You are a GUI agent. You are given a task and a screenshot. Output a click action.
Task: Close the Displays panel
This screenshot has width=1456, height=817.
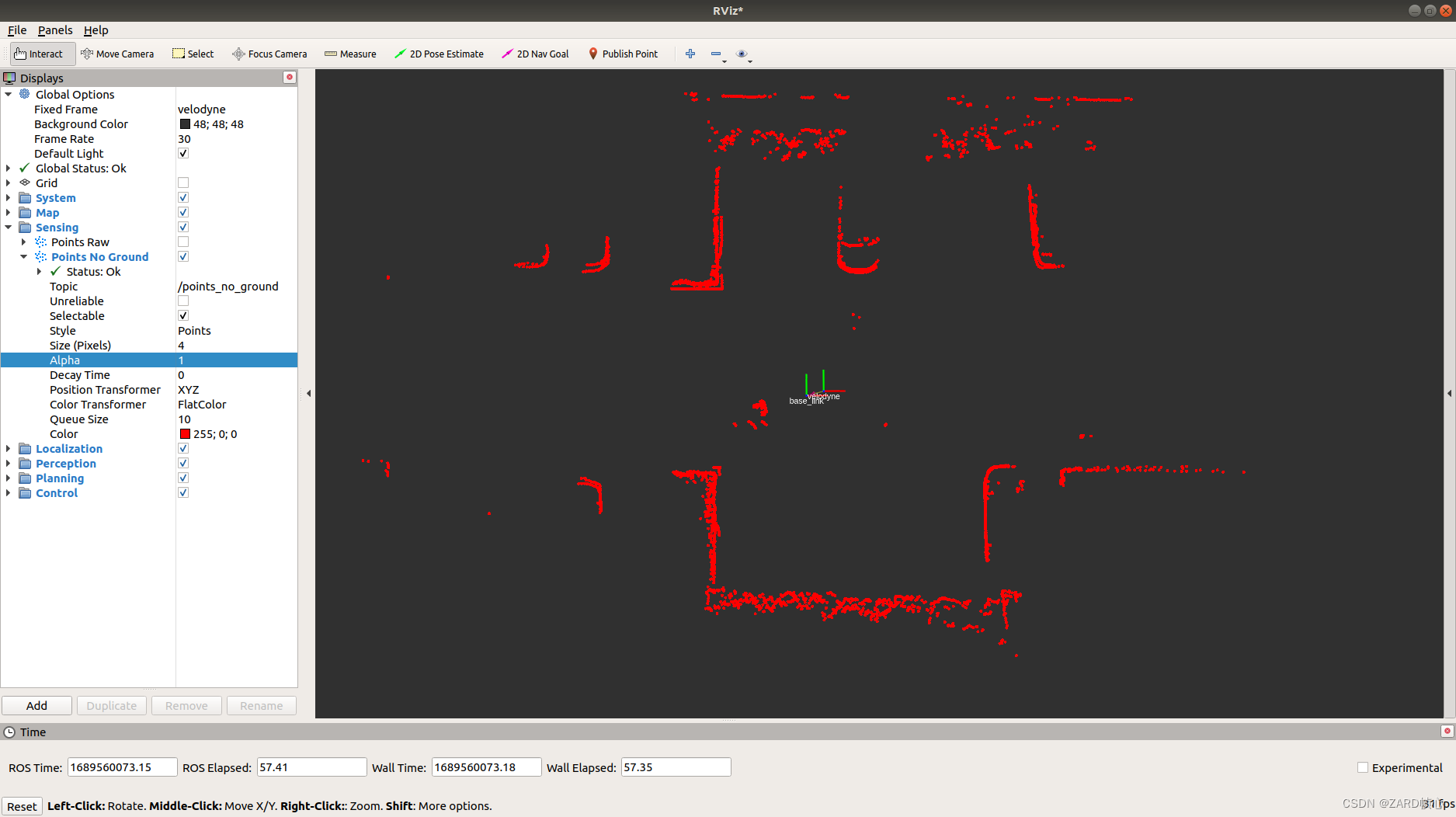pos(290,77)
